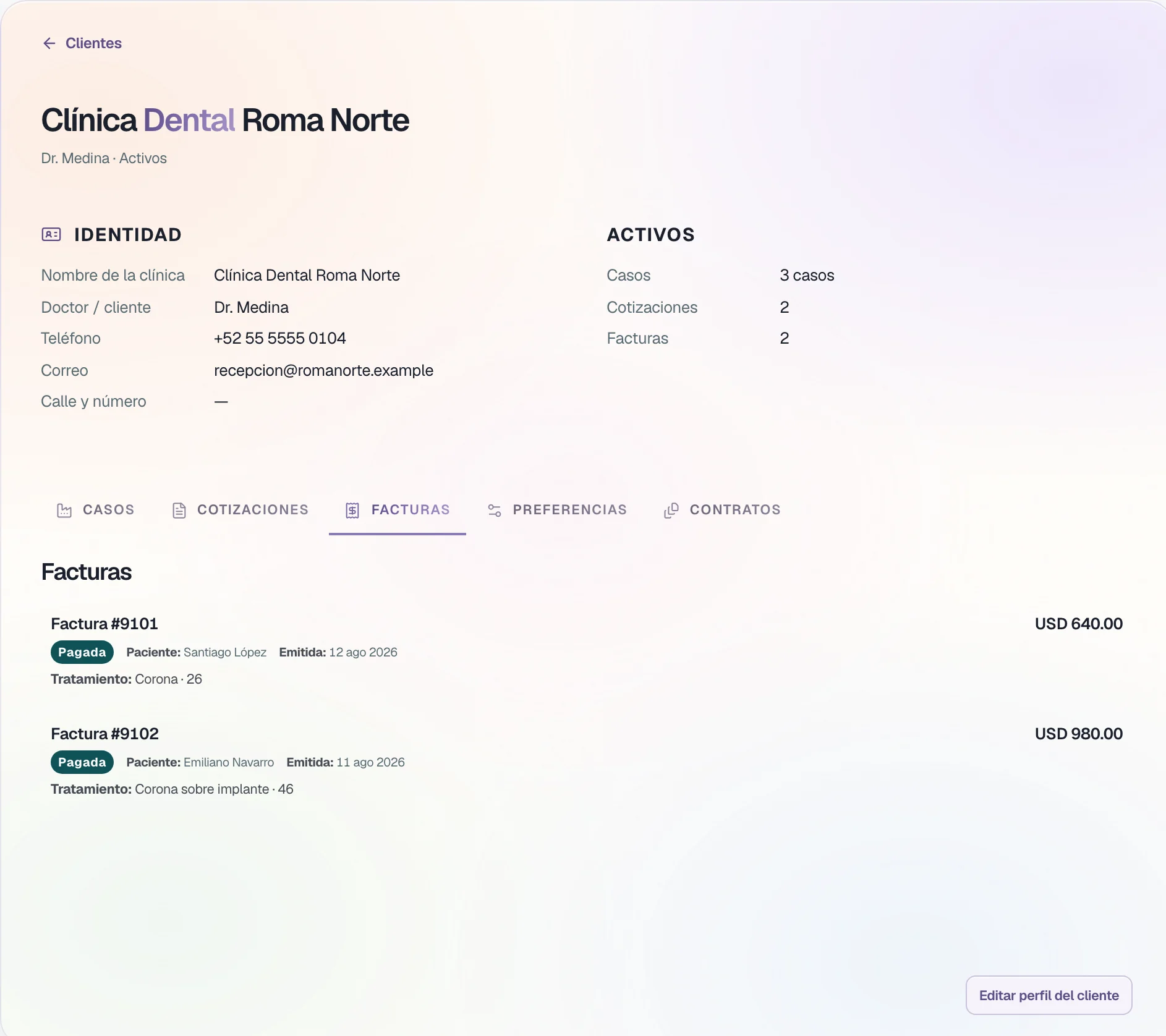
Task: Switch to the Casos tab
Action: click(95, 510)
